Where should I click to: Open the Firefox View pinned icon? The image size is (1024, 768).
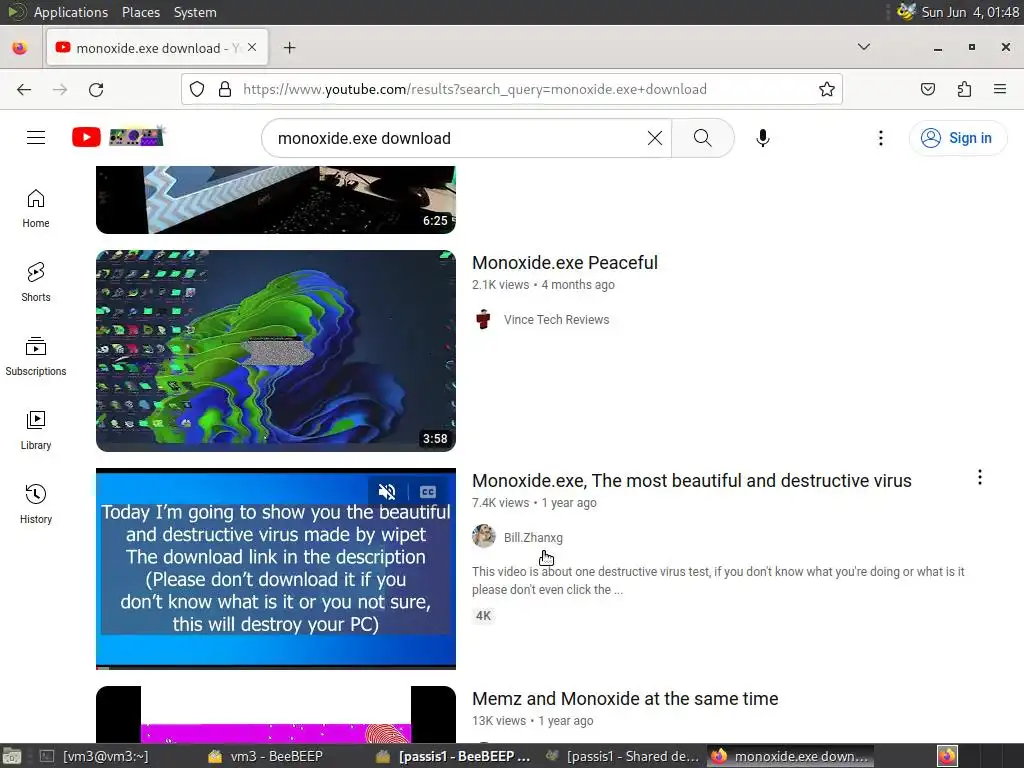[20, 48]
